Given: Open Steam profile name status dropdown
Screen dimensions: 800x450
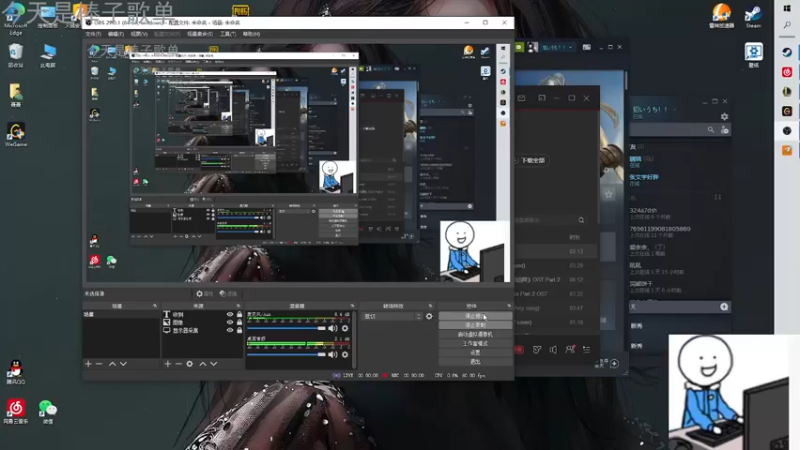Looking at the screenshot, I should tap(674, 109).
